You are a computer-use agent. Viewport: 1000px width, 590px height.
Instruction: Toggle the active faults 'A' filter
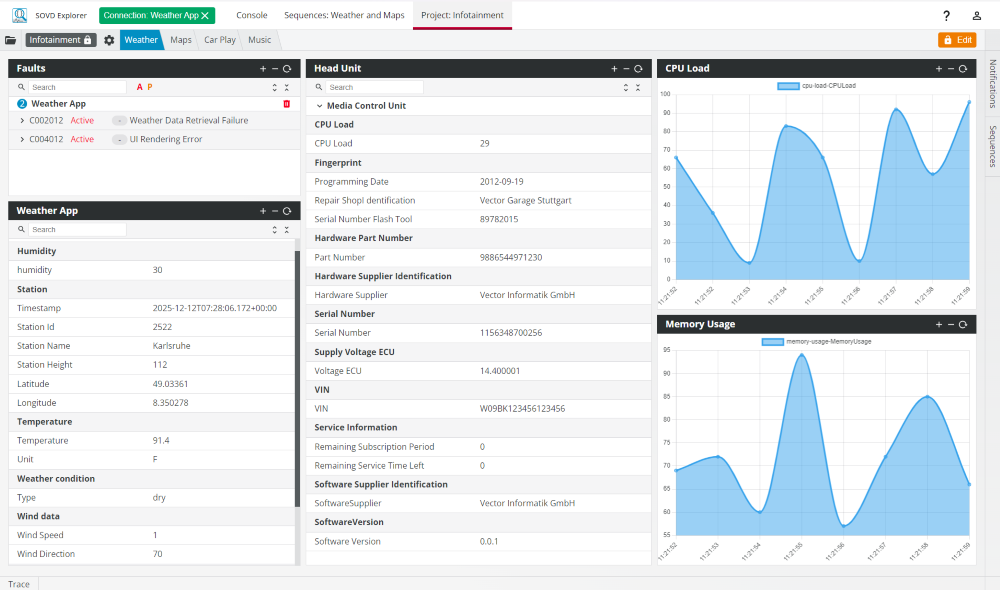[x=140, y=87]
